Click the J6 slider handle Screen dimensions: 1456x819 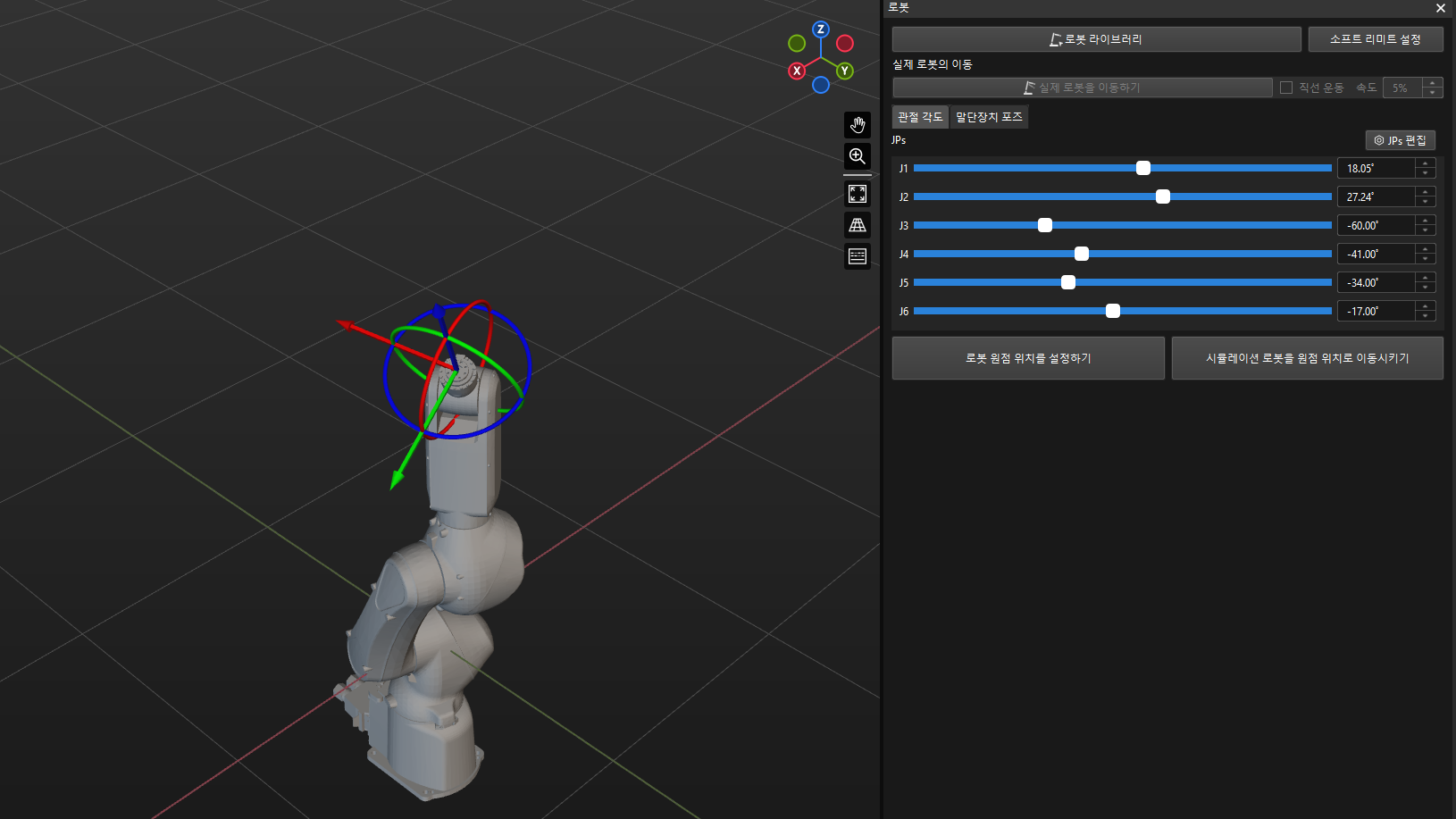1113,311
